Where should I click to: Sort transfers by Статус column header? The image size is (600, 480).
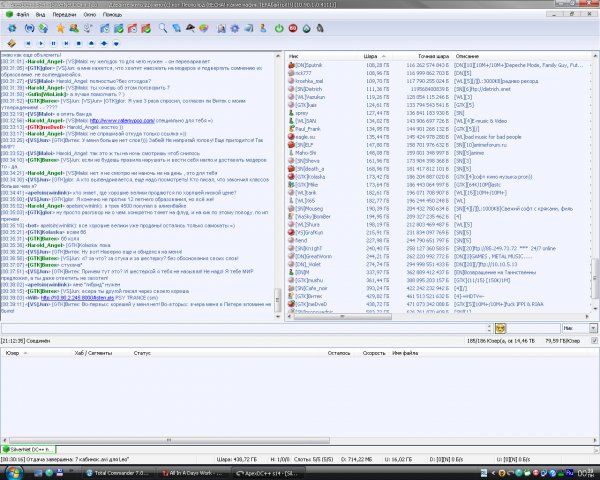click(142, 352)
